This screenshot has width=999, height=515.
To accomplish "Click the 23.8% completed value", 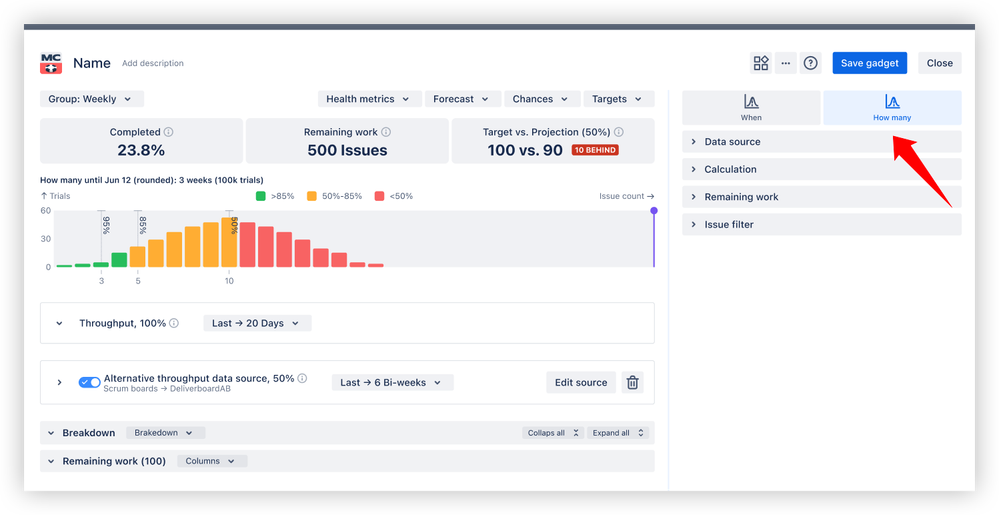I will pyautogui.click(x=141, y=150).
